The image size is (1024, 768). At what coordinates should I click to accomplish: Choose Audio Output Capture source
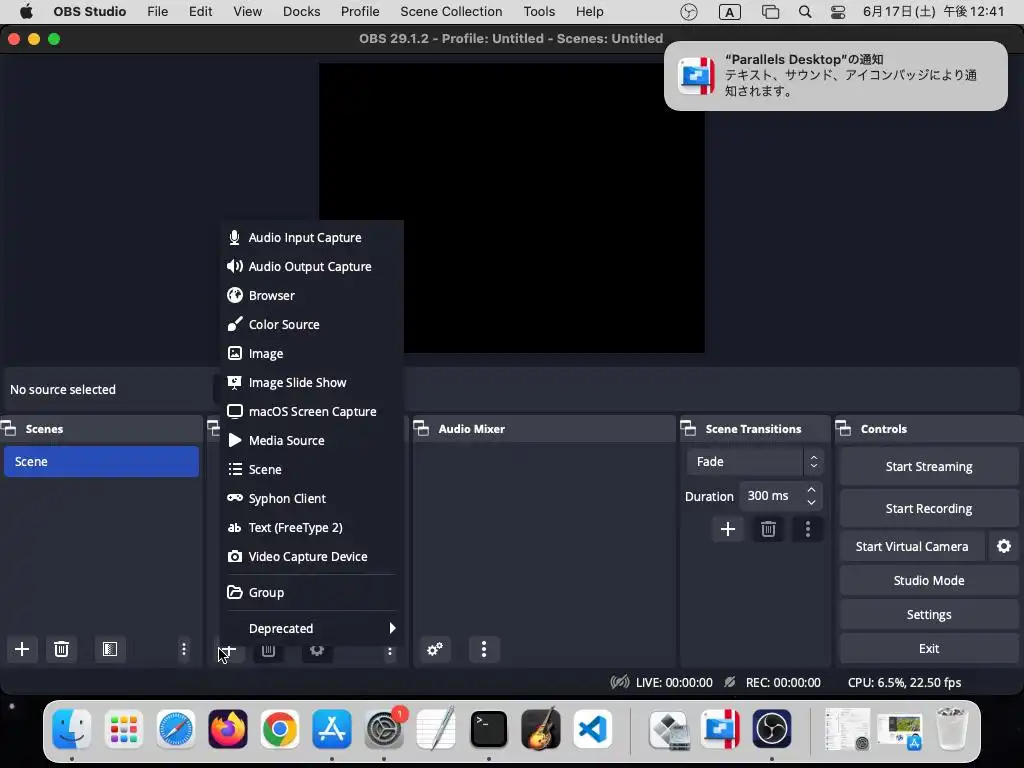pos(312,266)
